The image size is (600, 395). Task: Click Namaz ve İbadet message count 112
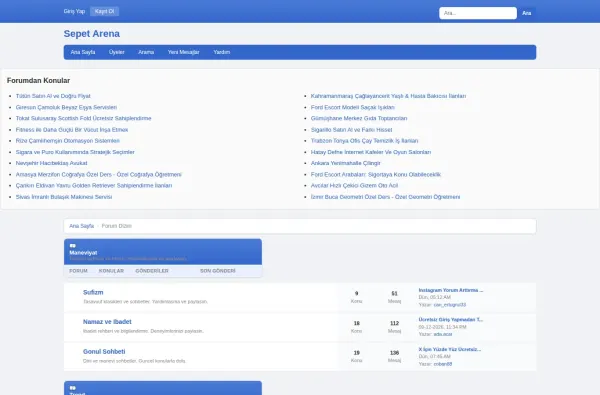[395, 323]
